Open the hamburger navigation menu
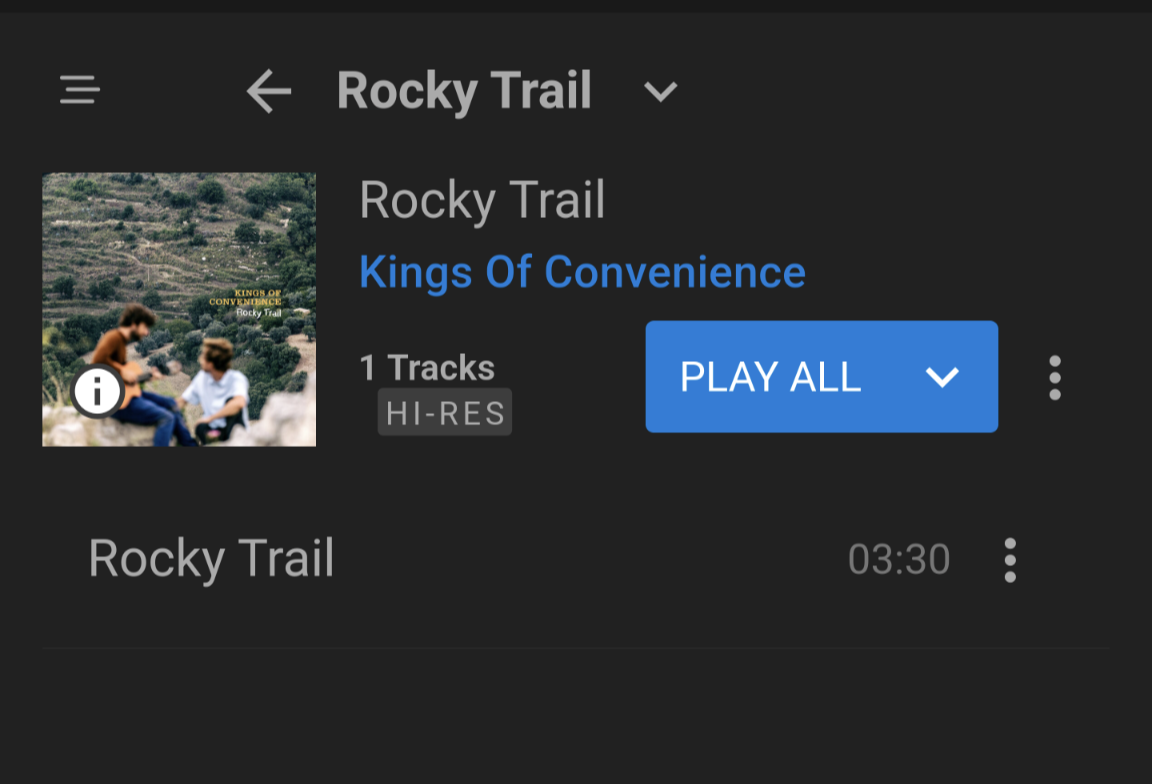The width and height of the screenshot is (1152, 784). (x=79, y=90)
